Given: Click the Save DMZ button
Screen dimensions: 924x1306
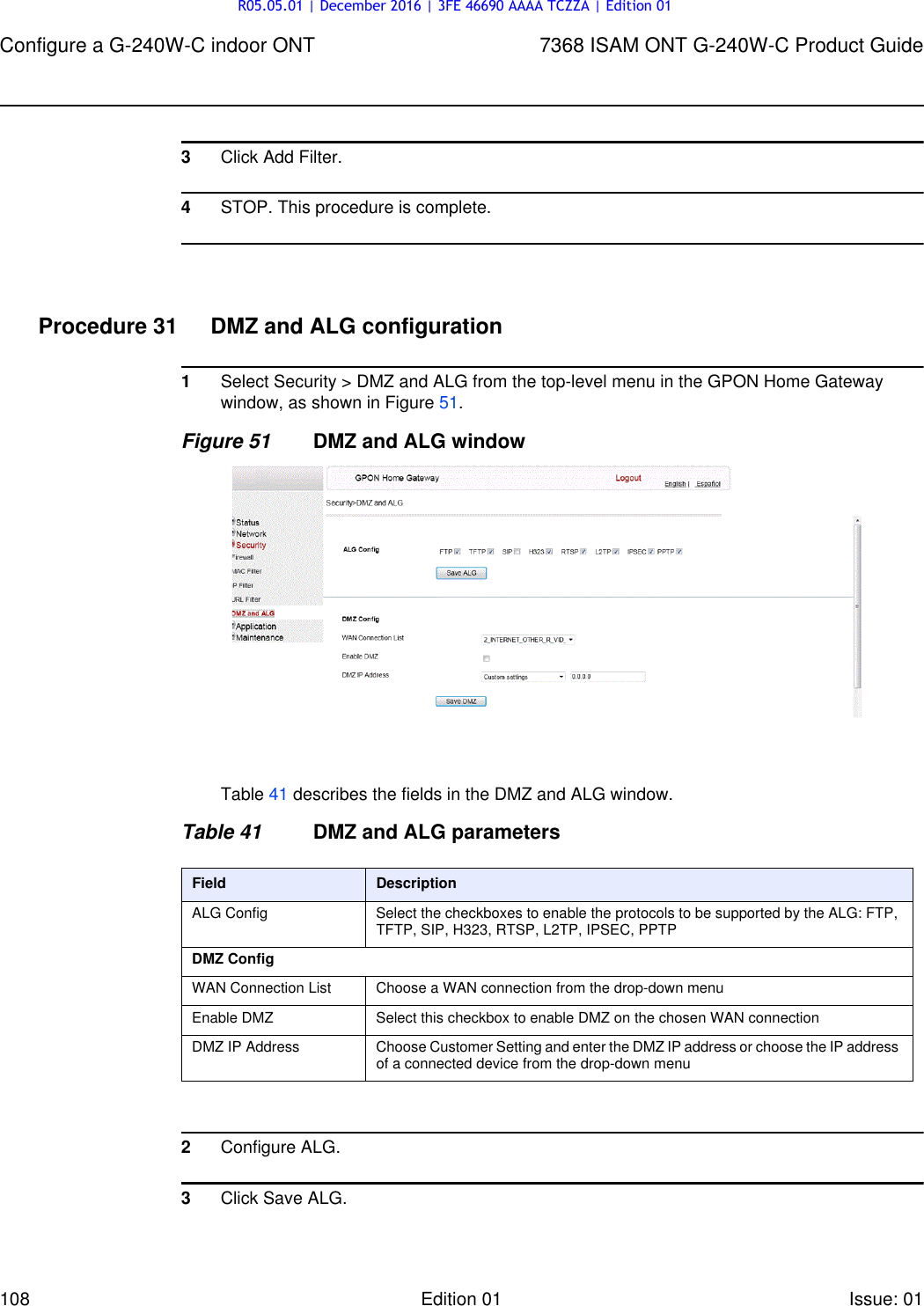Looking at the screenshot, I should click(462, 700).
